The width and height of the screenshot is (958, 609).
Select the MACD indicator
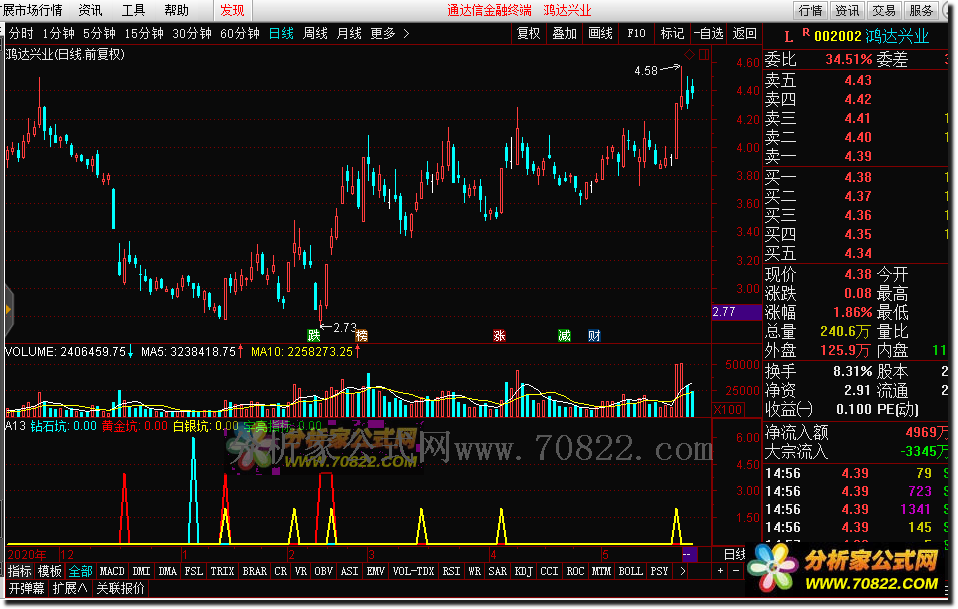(x=112, y=571)
